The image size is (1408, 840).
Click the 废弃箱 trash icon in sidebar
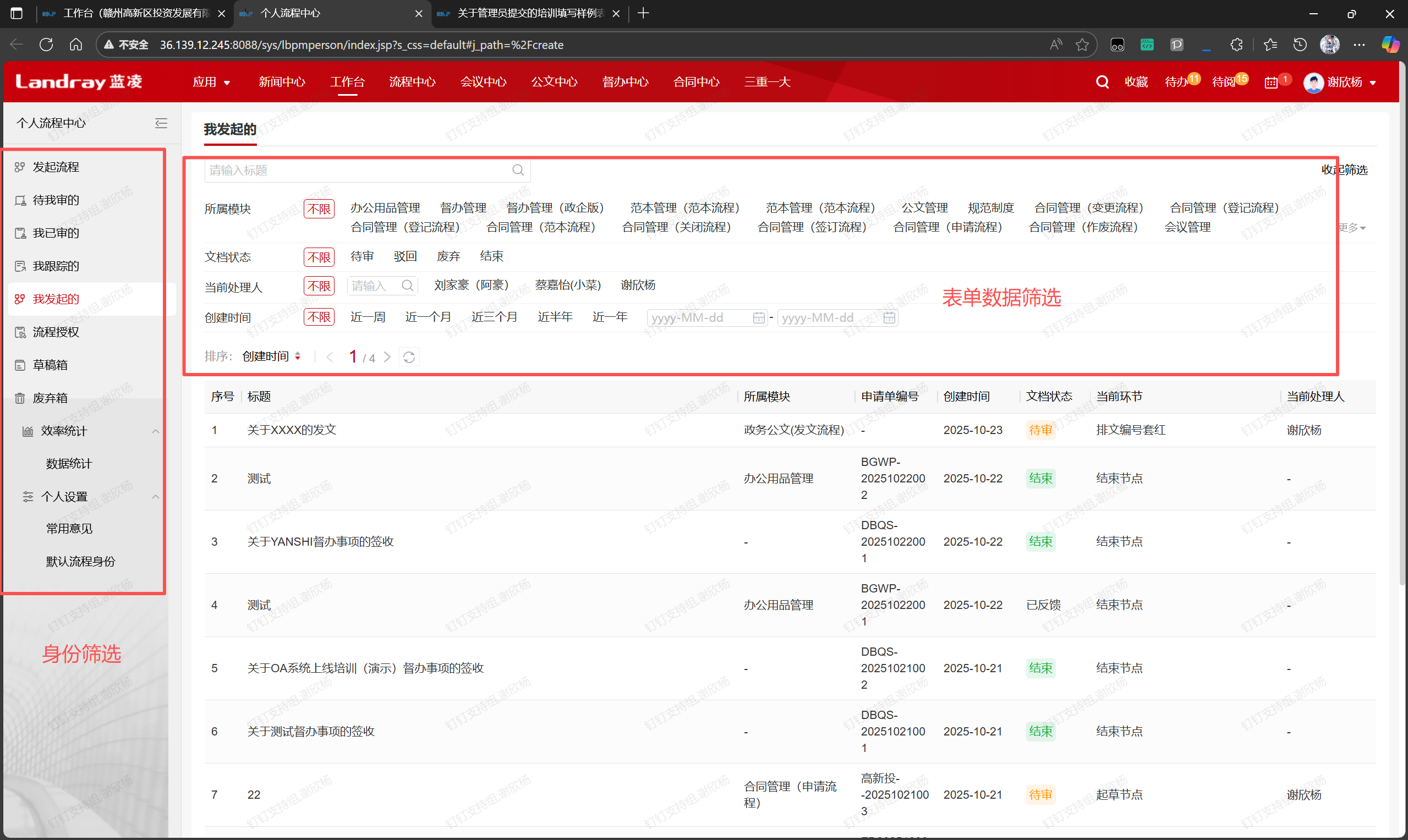20,398
